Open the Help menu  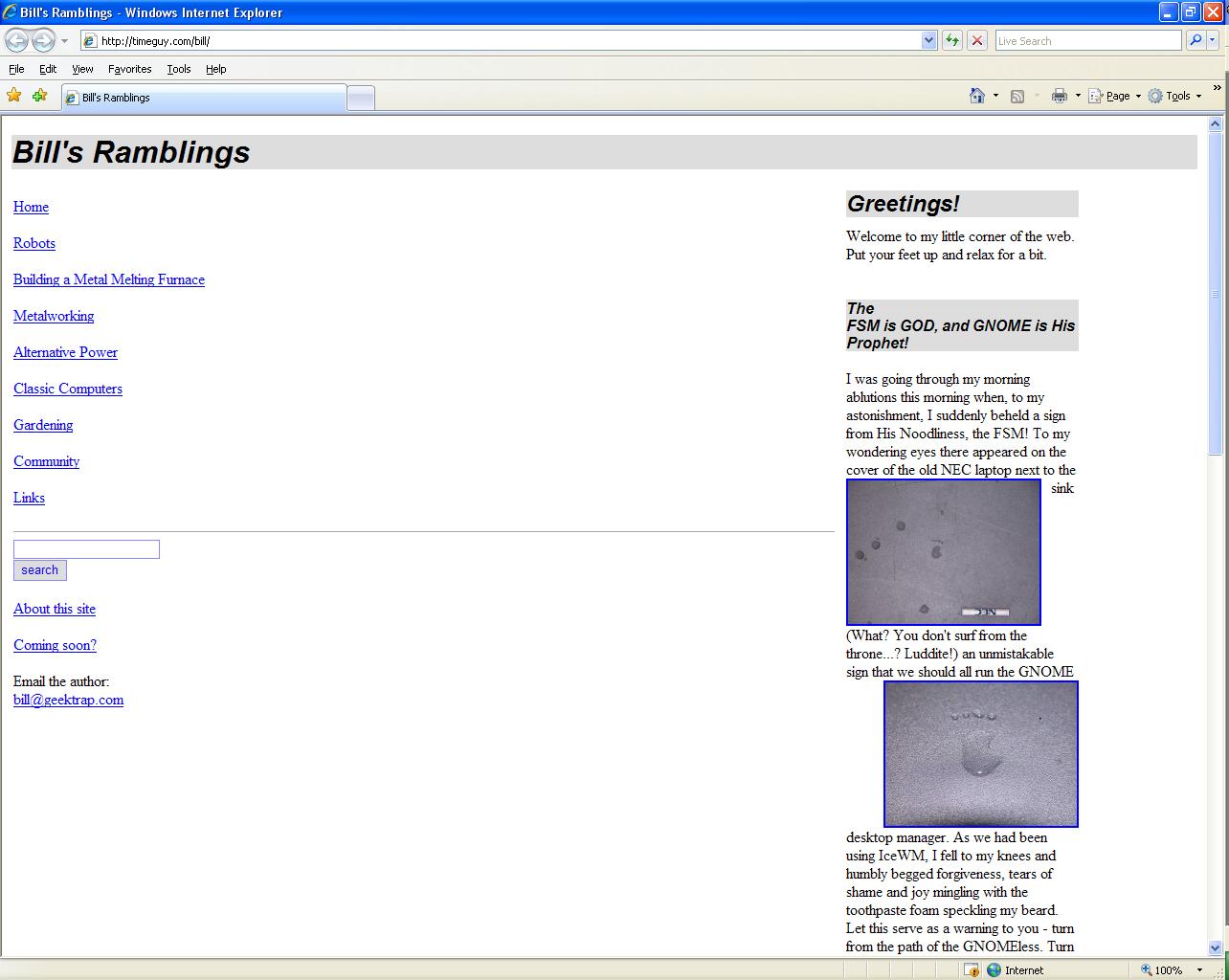(216, 69)
